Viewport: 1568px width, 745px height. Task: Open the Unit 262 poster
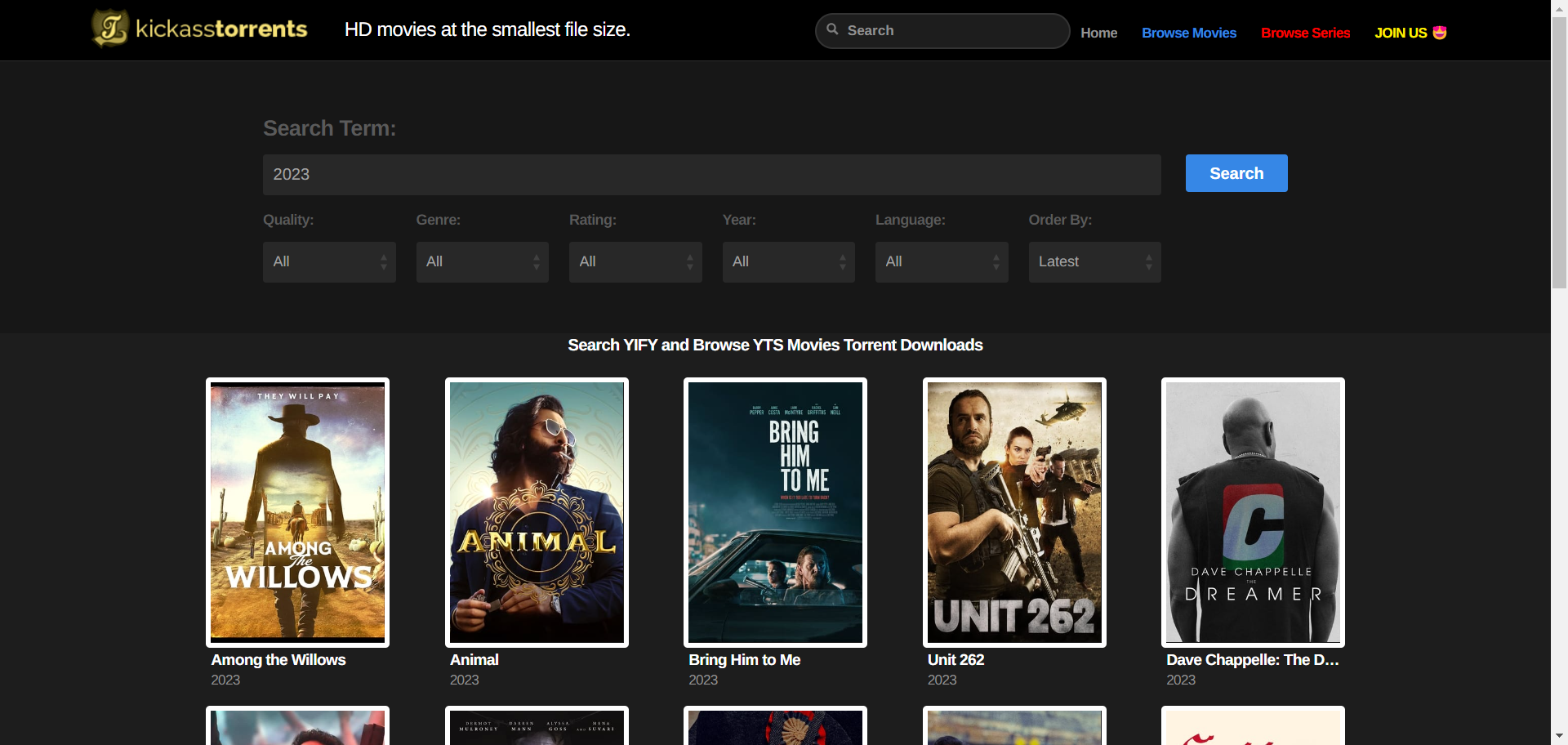pyautogui.click(x=1014, y=512)
